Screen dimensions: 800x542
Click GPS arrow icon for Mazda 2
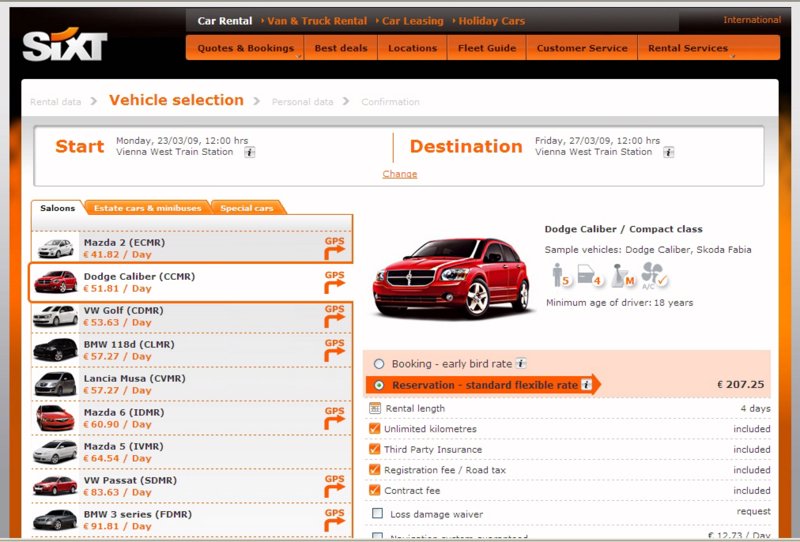(335, 248)
